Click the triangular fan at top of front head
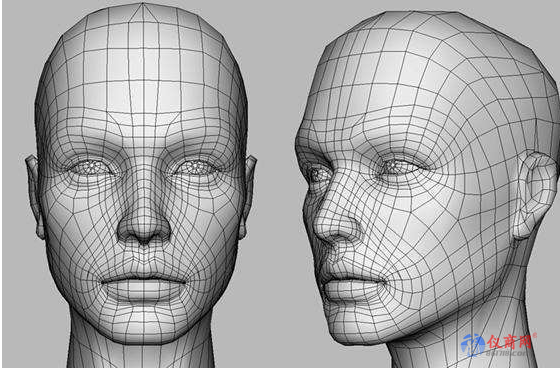The width and height of the screenshot is (560, 368). [x=142, y=13]
